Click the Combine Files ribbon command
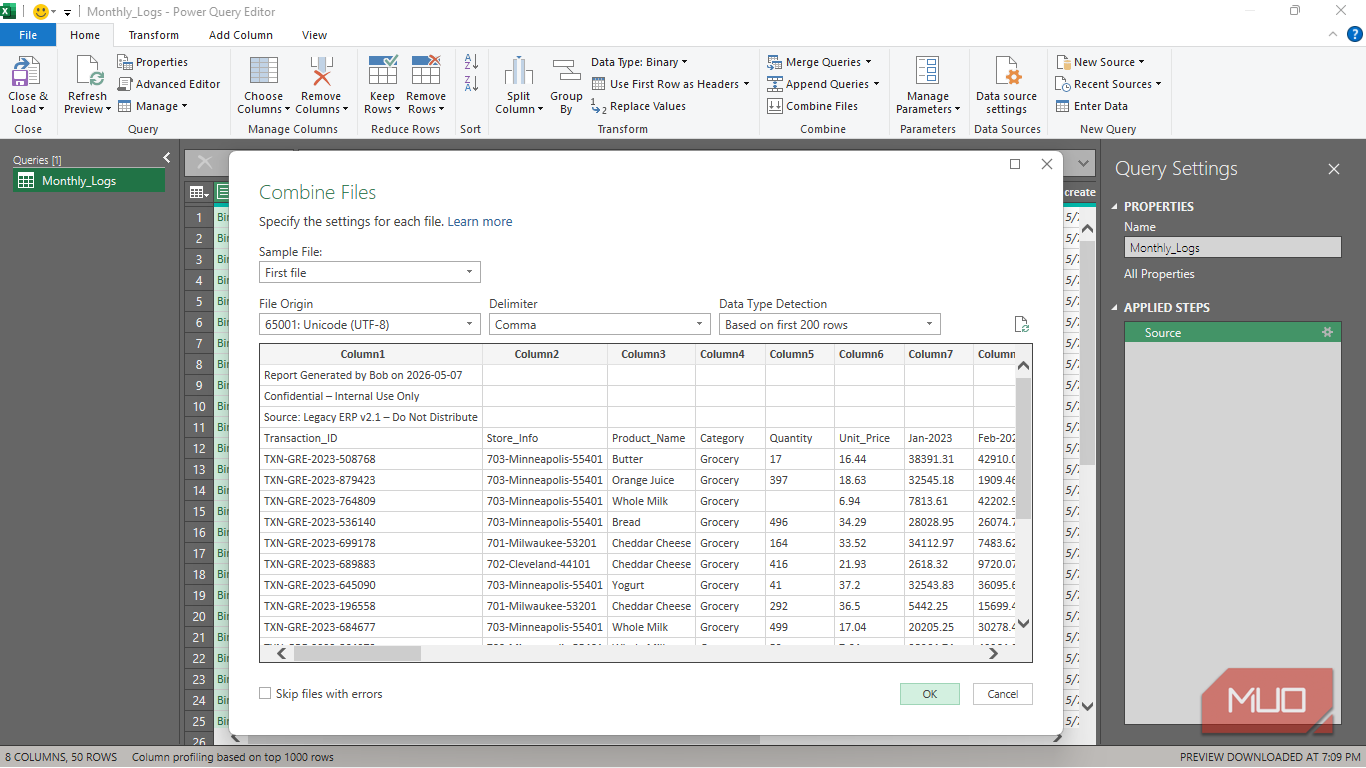This screenshot has height=768, width=1366. coord(813,106)
